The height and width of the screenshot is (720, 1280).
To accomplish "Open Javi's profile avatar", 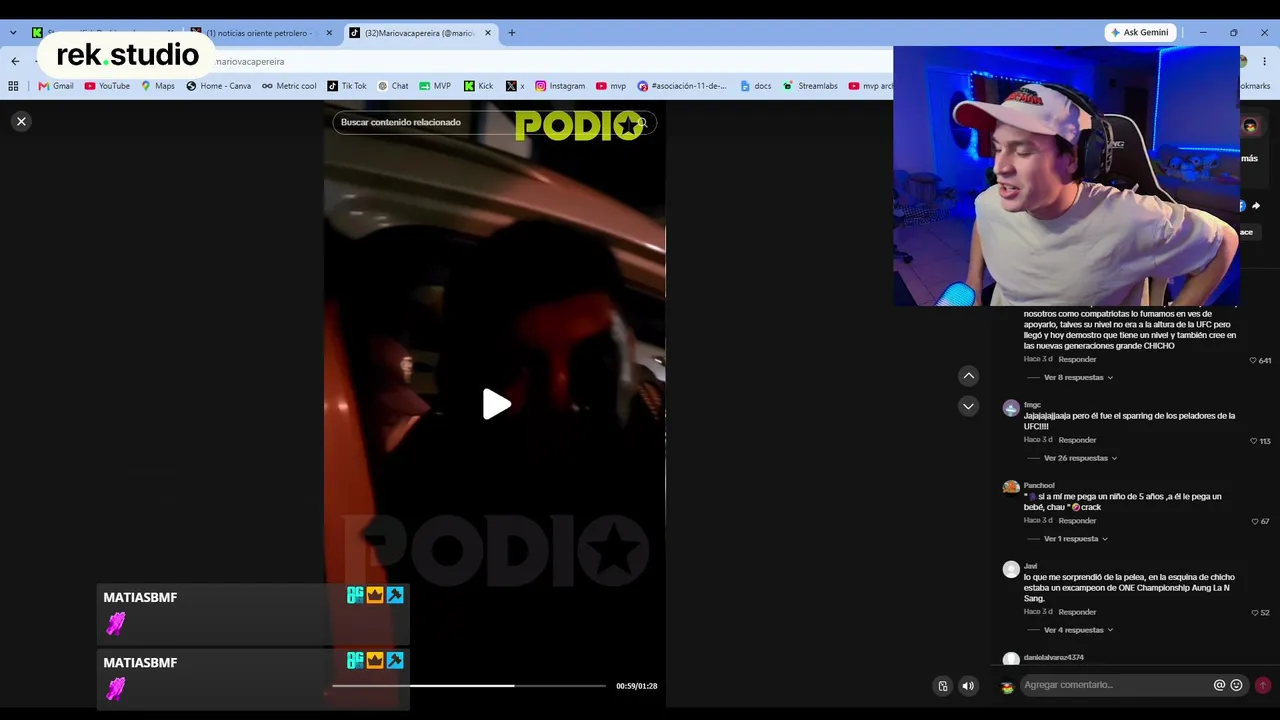I will (x=1011, y=569).
